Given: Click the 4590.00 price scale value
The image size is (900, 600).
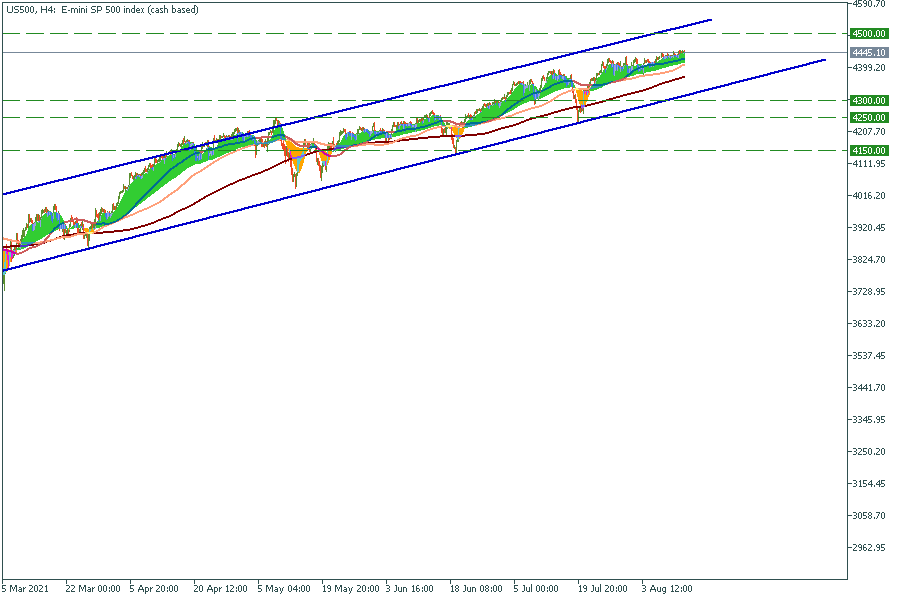Looking at the screenshot, I should click(870, 4).
